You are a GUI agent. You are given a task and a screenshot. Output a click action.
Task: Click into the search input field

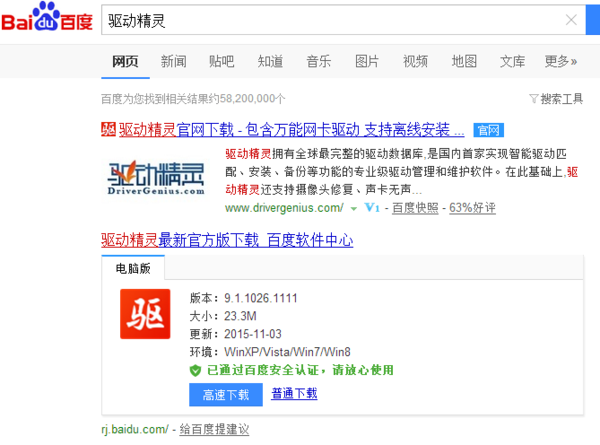(x=330, y=19)
